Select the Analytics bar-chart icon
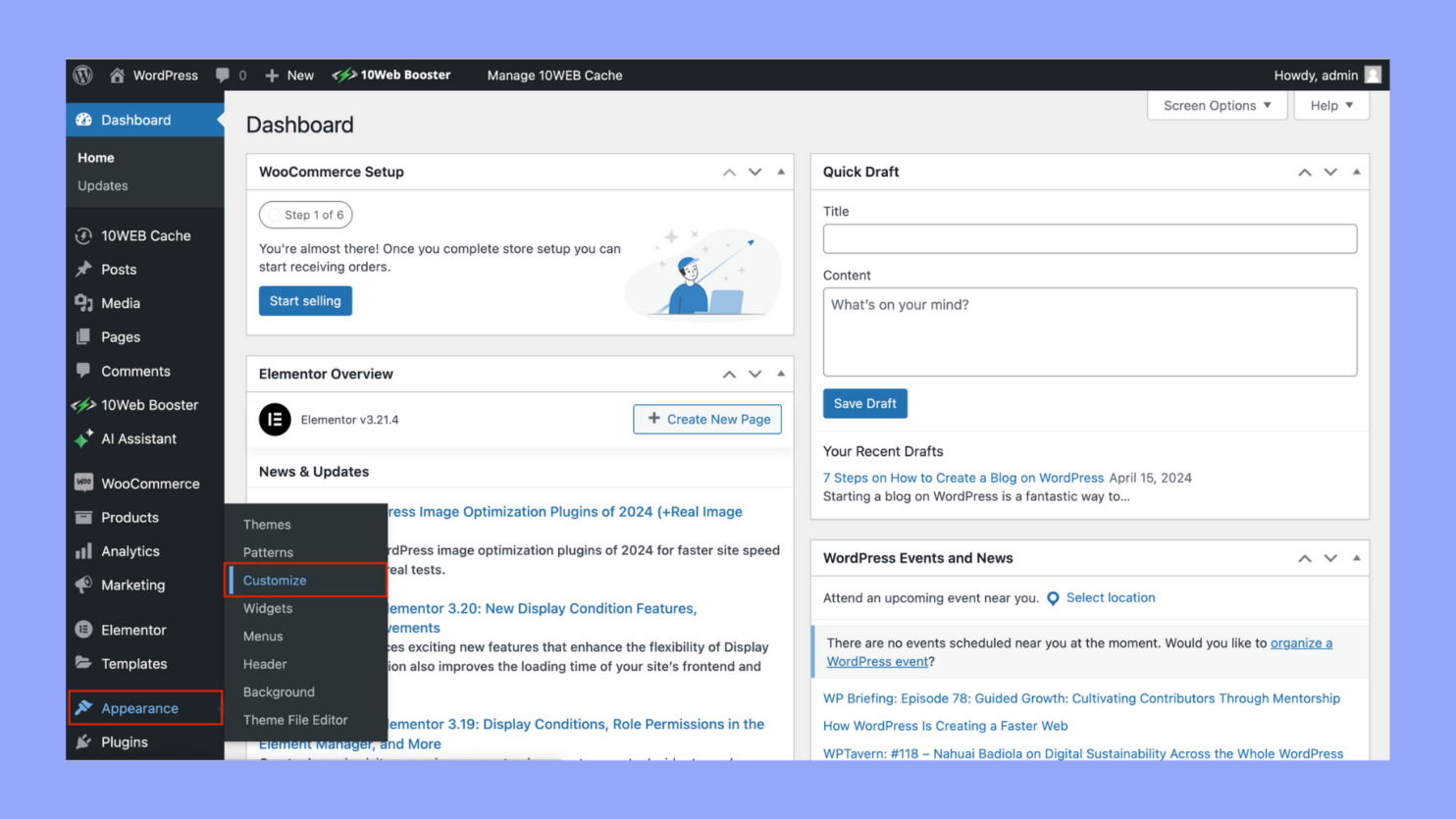1456x819 pixels. 83,551
